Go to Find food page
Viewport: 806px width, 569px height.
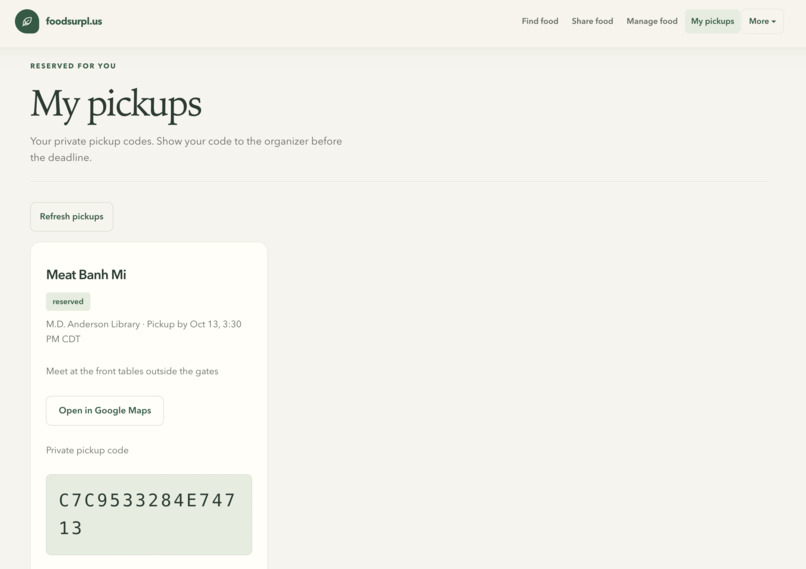(x=540, y=21)
